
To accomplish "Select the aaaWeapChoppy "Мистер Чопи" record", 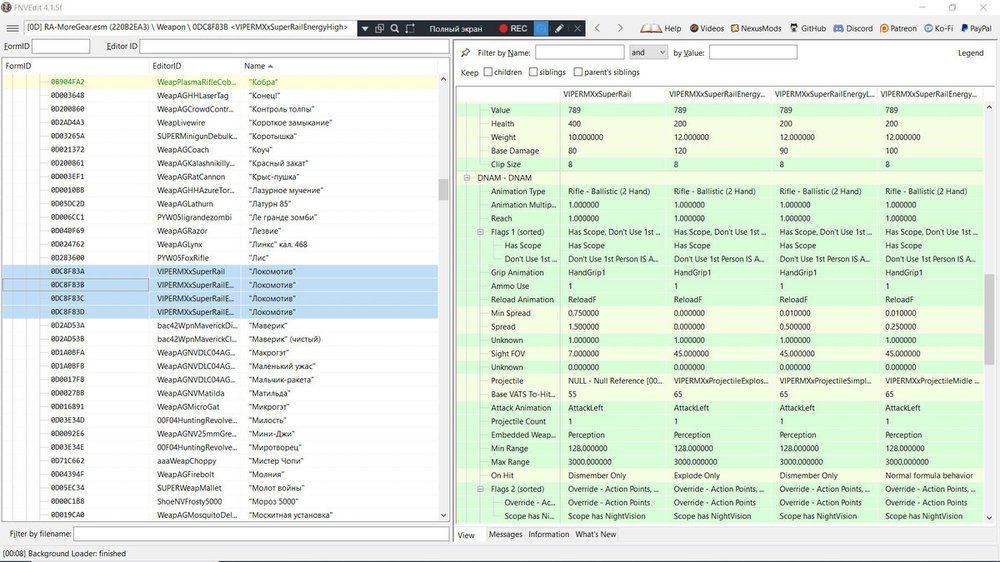I will tap(220, 461).
